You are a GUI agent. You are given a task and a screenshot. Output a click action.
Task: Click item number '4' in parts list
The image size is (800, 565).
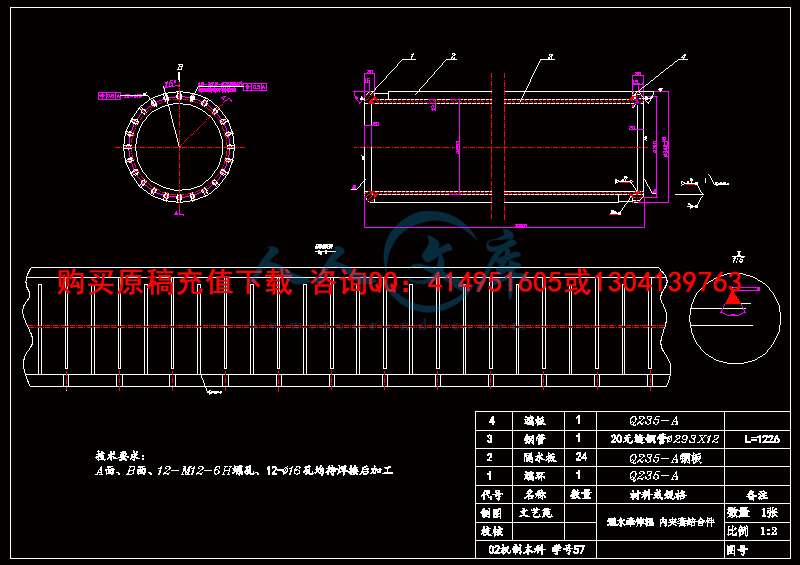pyautogui.click(x=491, y=421)
